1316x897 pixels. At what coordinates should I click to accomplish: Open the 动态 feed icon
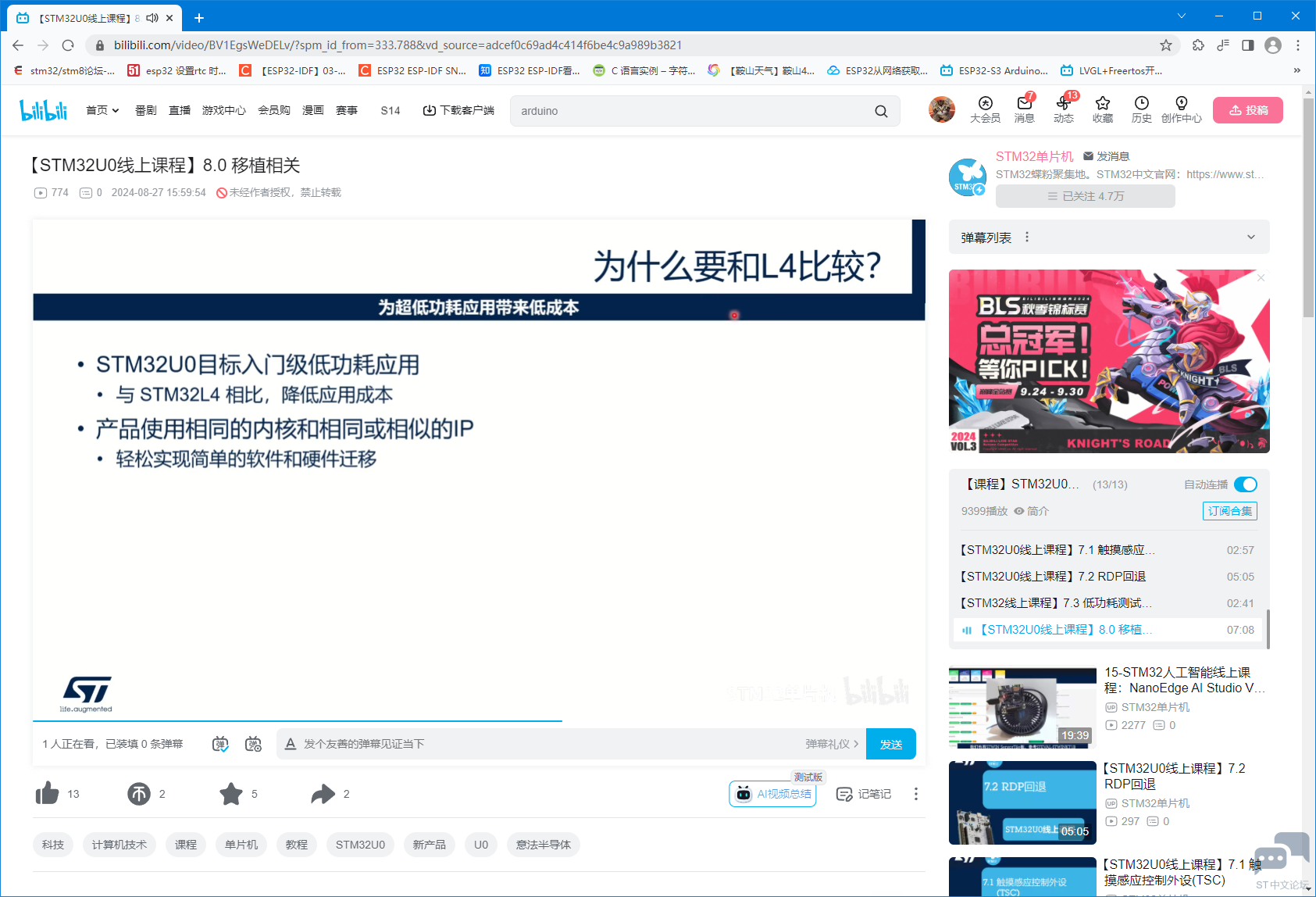point(1064,110)
